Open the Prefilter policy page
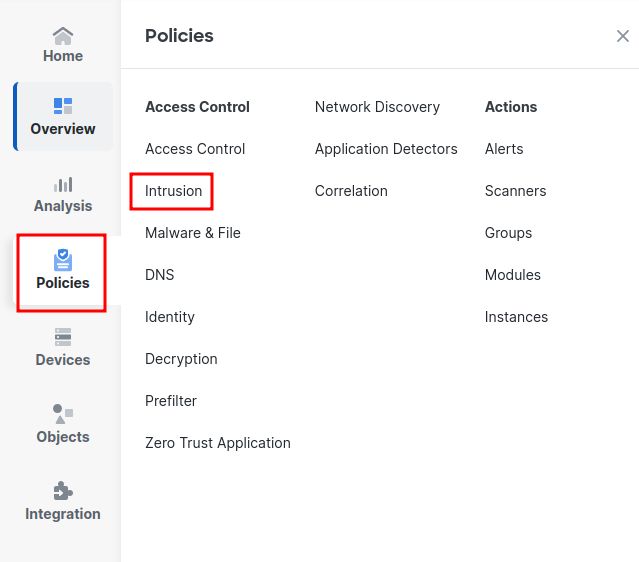The width and height of the screenshot is (639, 562). pyautogui.click(x=171, y=401)
